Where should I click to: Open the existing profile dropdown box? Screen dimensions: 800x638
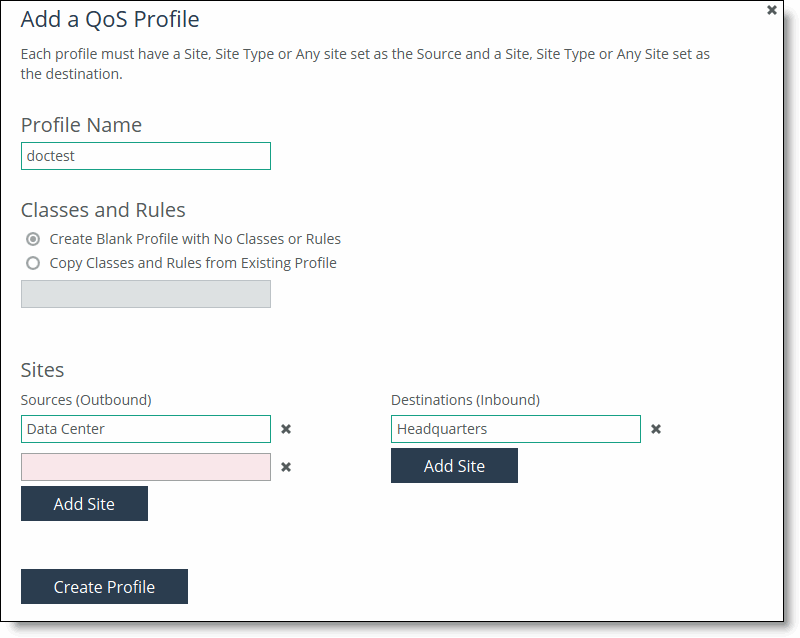[146, 294]
